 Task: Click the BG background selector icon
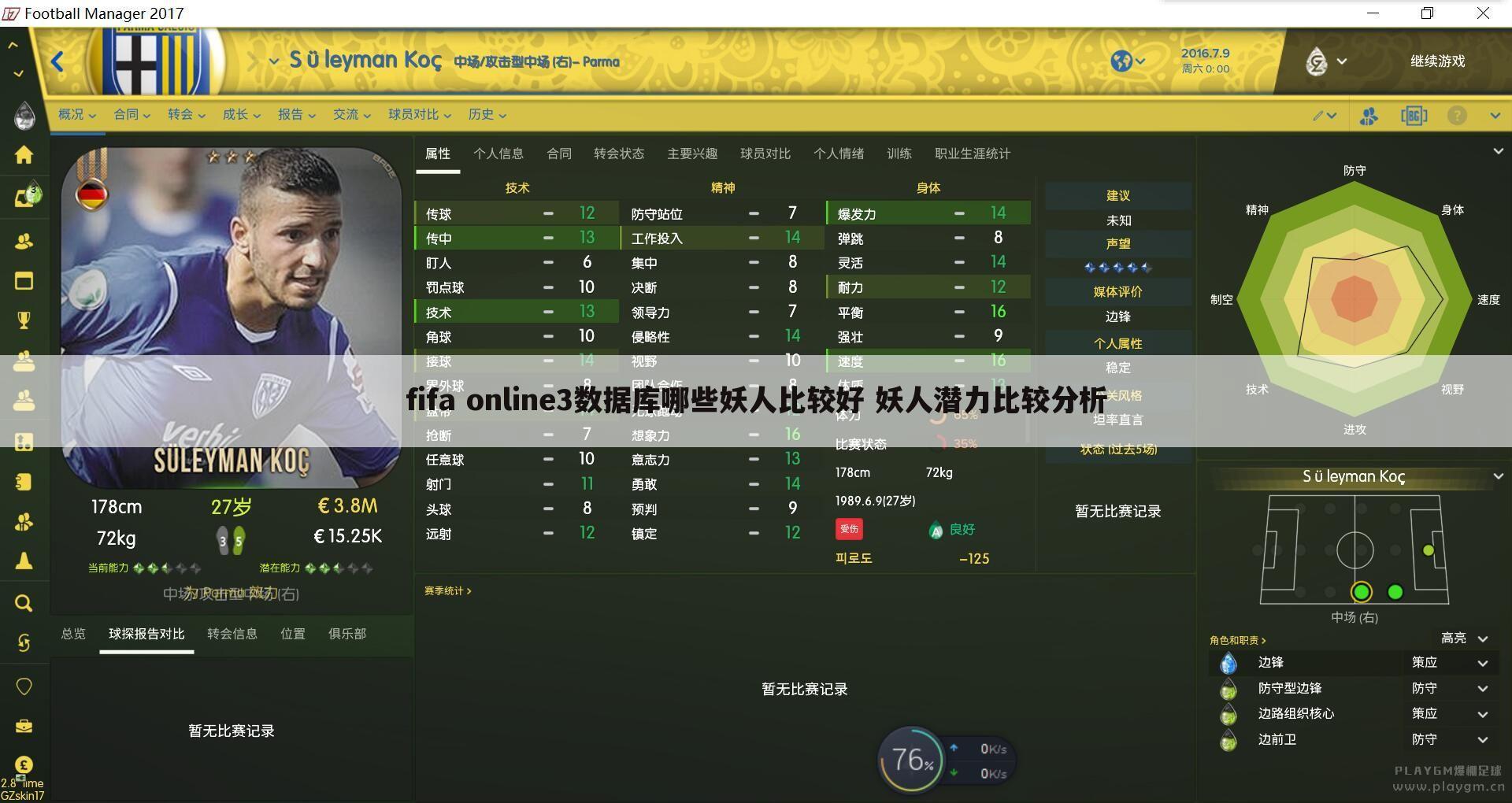1414,116
